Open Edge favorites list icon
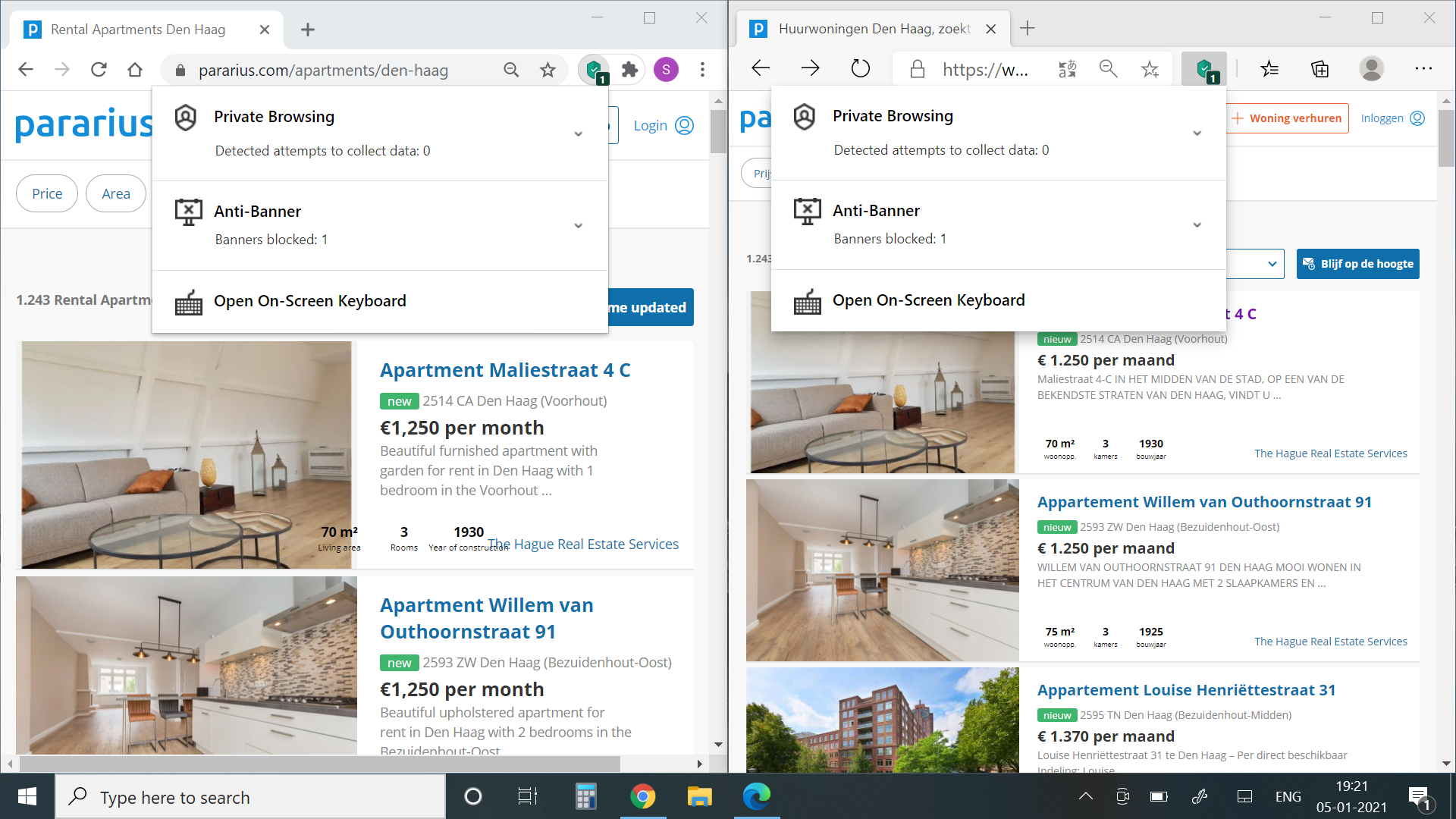1456x819 pixels. pyautogui.click(x=1269, y=69)
